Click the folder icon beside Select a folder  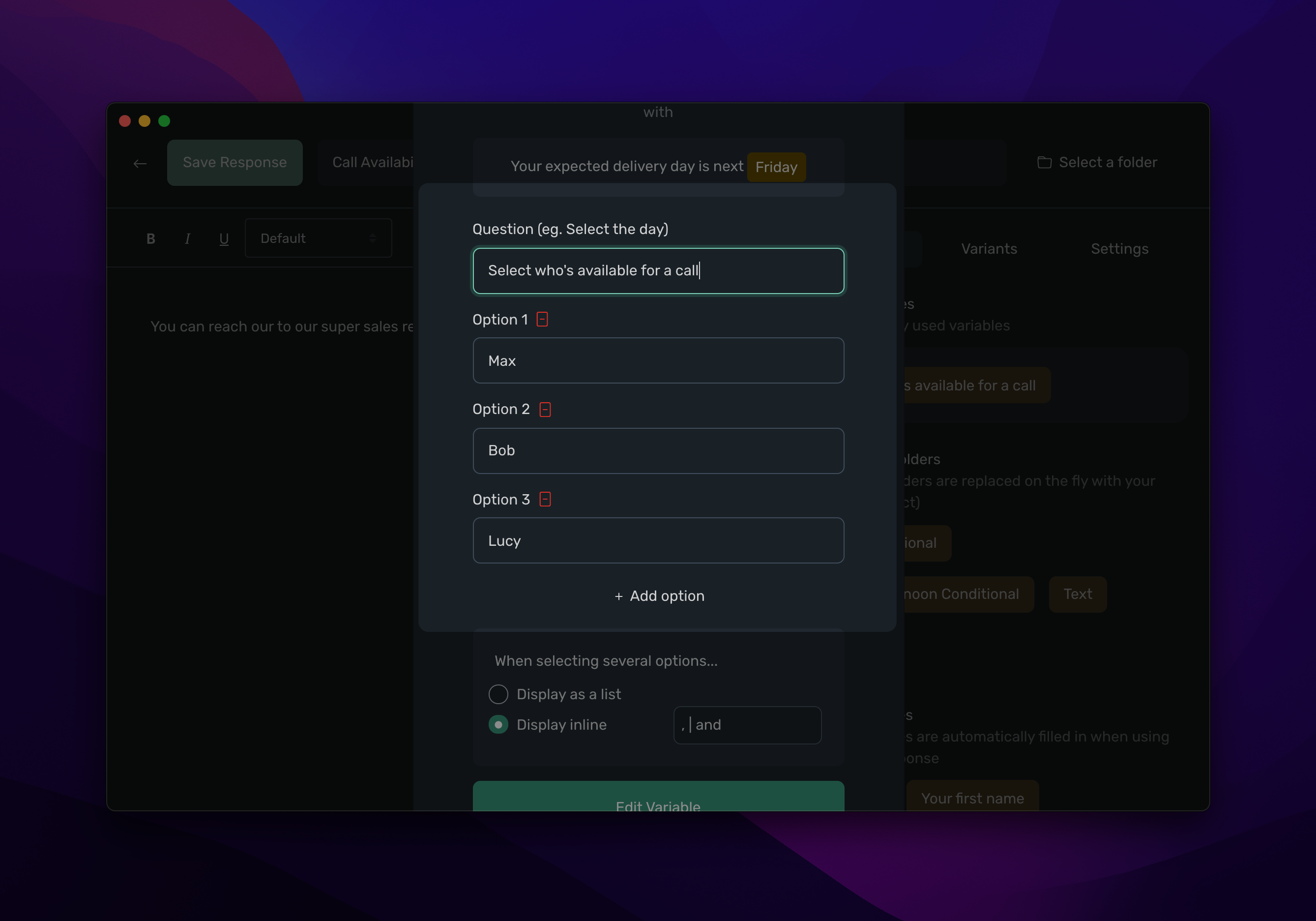pyautogui.click(x=1044, y=163)
